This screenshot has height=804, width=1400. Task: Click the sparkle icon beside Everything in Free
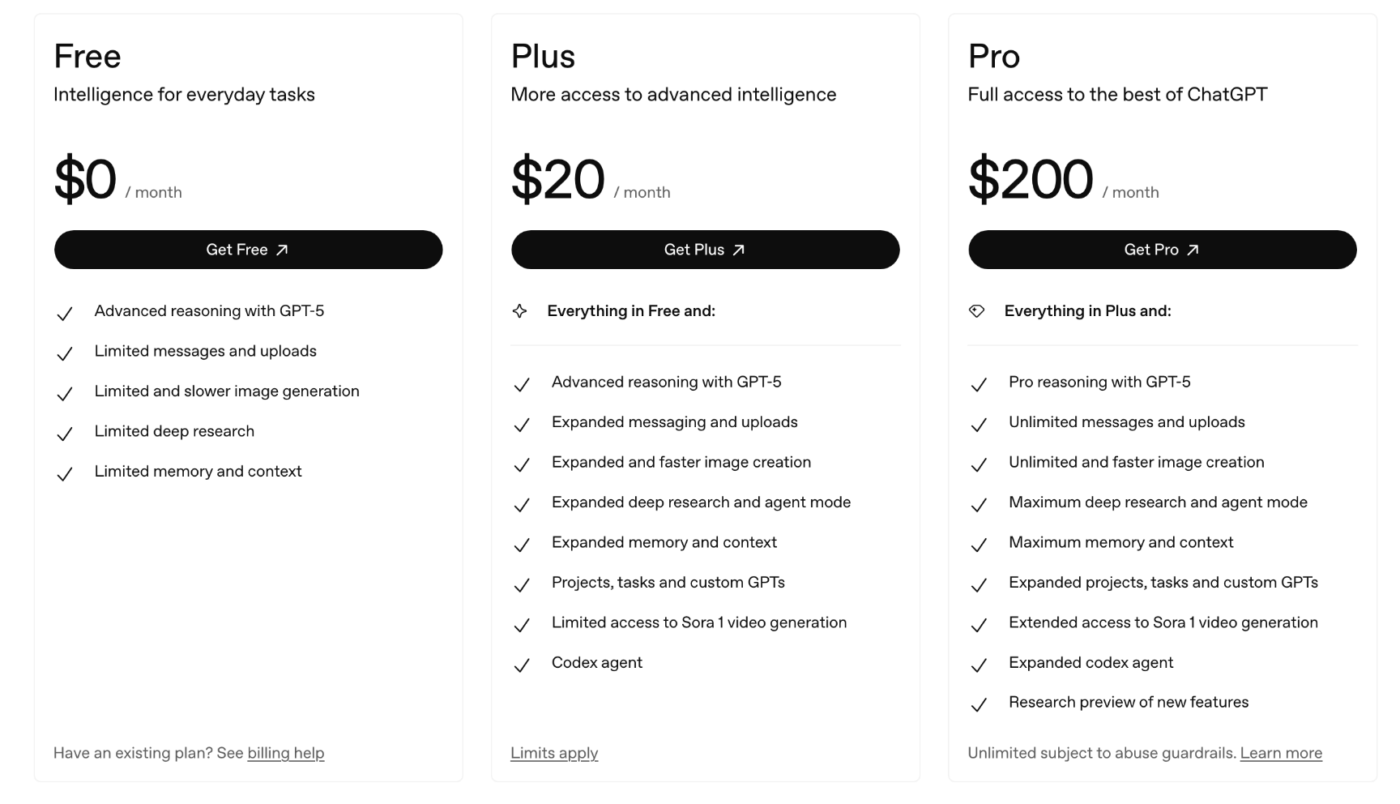(x=520, y=311)
